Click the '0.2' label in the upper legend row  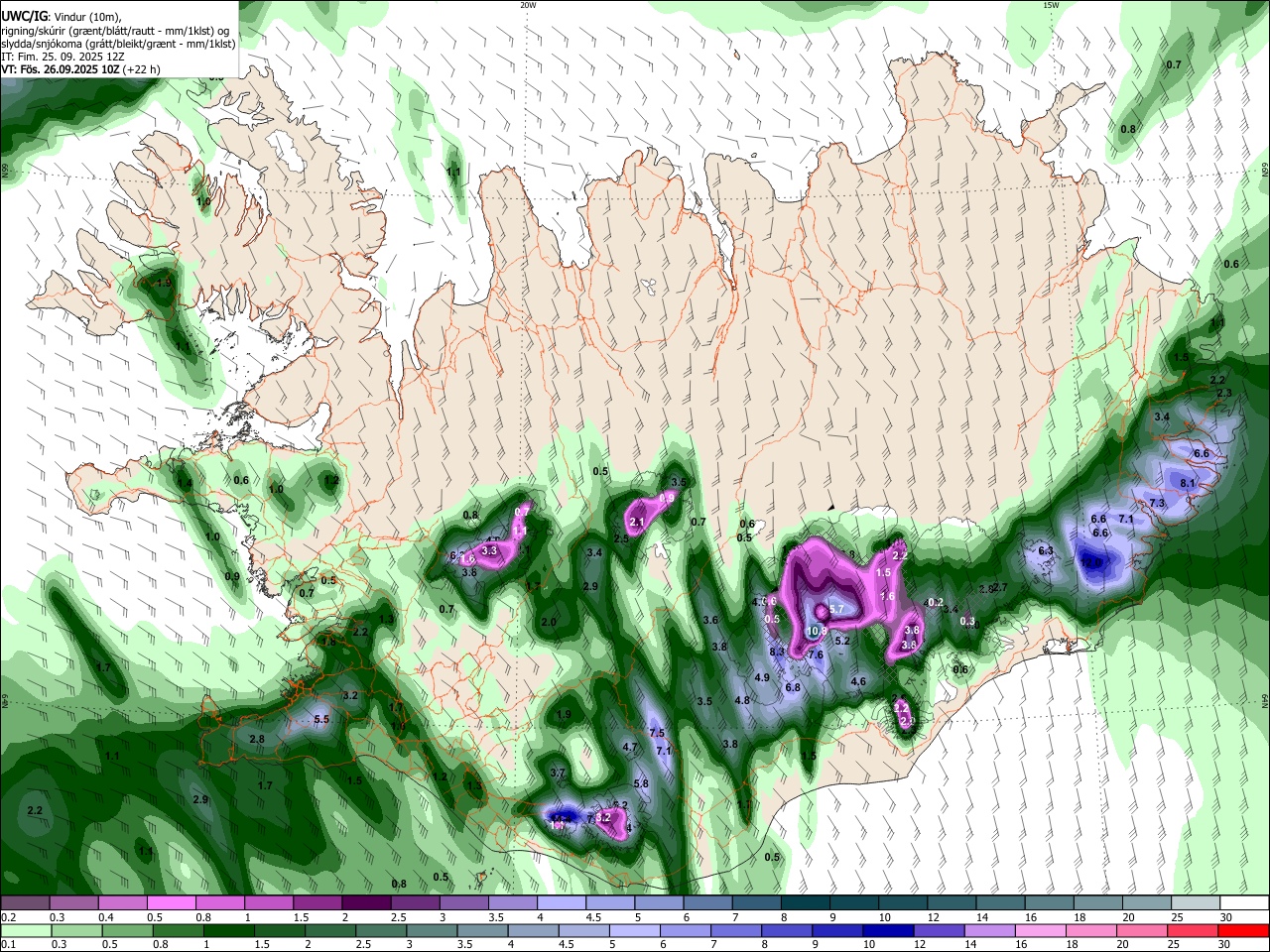tap(8, 917)
